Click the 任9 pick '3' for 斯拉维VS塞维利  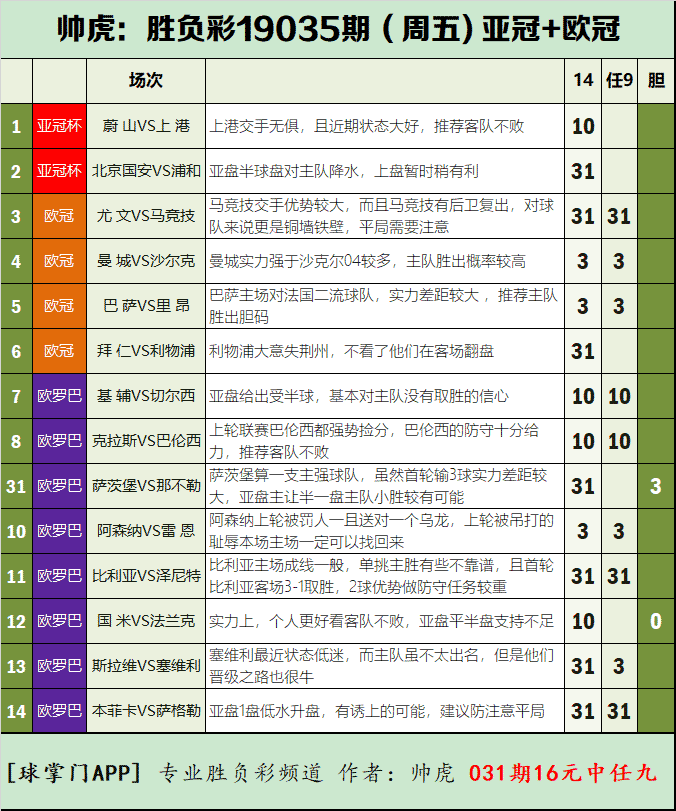point(619,666)
